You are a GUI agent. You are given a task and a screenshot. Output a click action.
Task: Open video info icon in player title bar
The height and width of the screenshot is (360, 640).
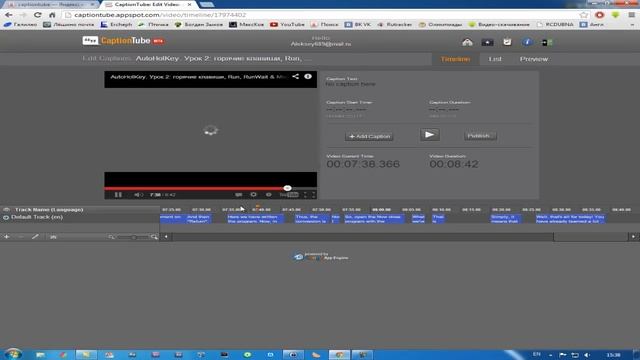[x=308, y=76]
